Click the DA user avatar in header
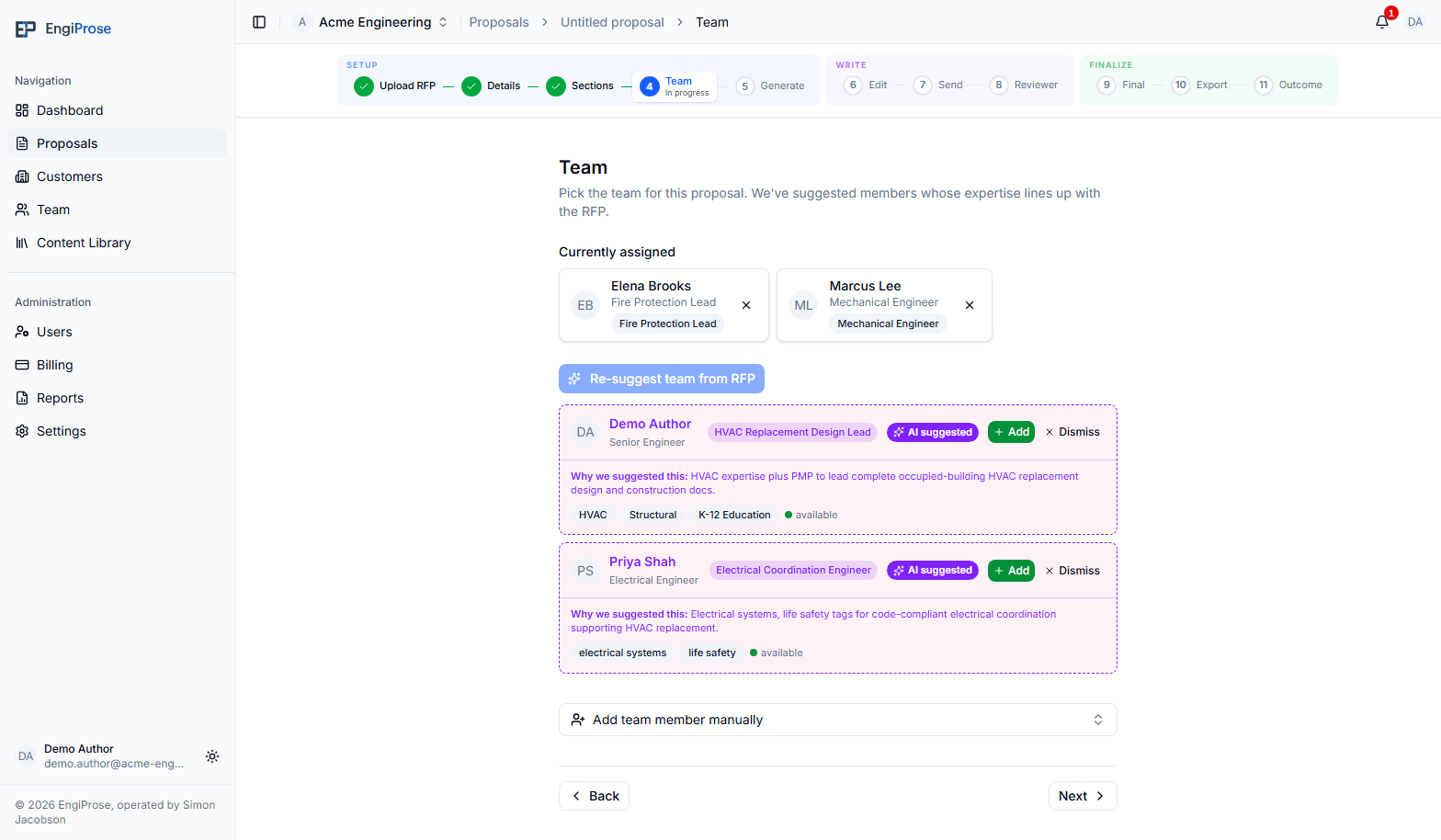The image size is (1441, 840). 1415,22
